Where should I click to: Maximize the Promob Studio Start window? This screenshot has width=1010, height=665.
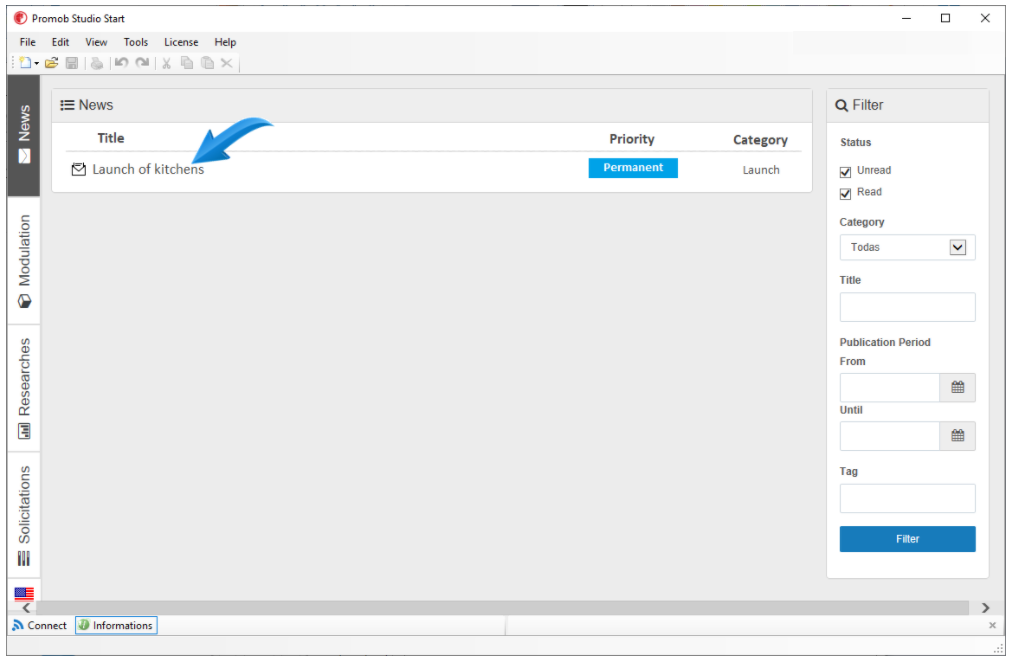click(x=946, y=18)
